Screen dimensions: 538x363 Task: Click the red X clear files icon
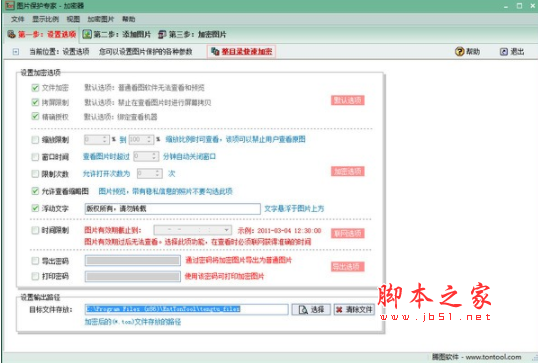[339, 310]
